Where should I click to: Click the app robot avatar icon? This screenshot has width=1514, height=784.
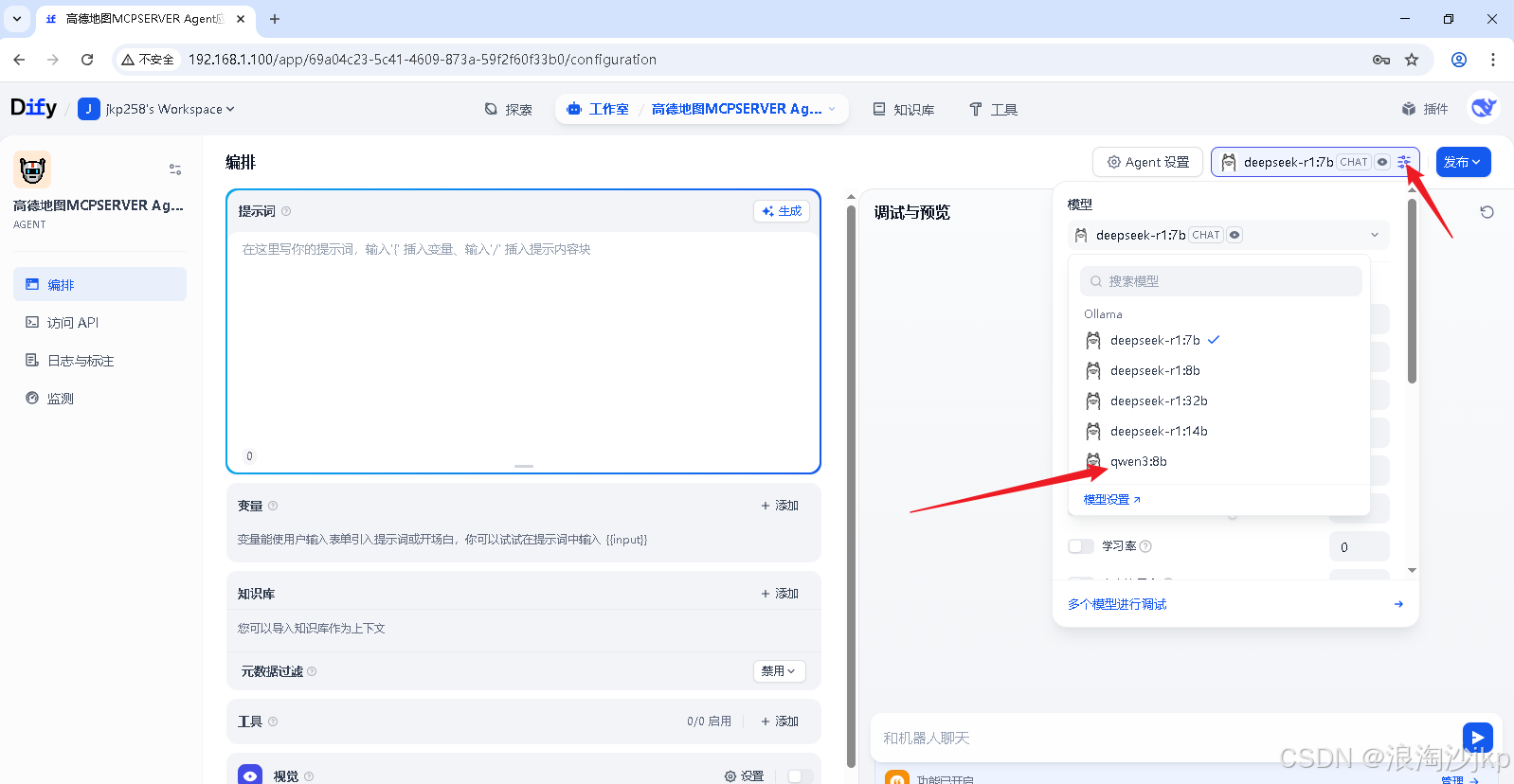point(32,169)
